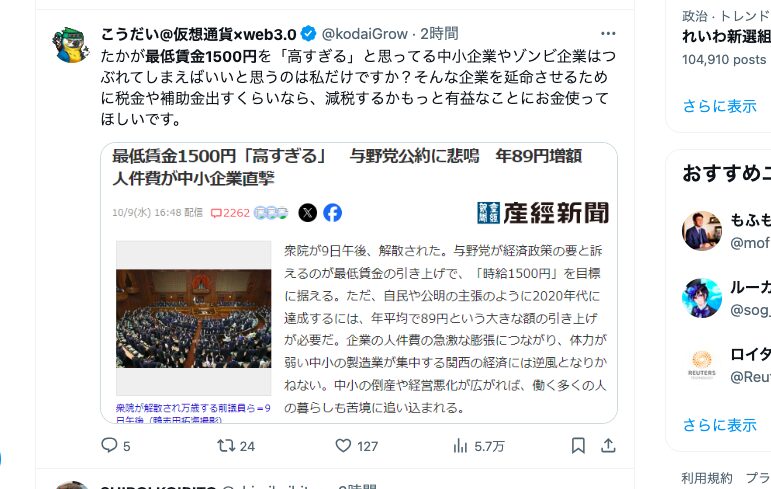Click the 2時間 timestamp link

coord(439,34)
